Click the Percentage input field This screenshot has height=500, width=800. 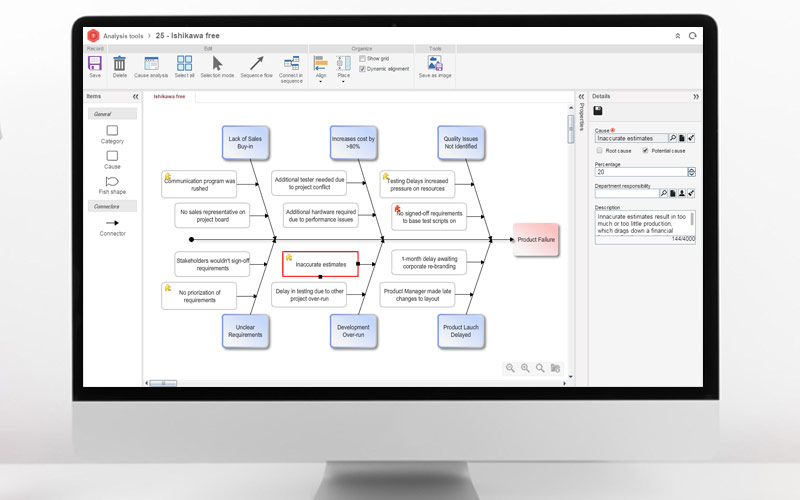click(645, 172)
